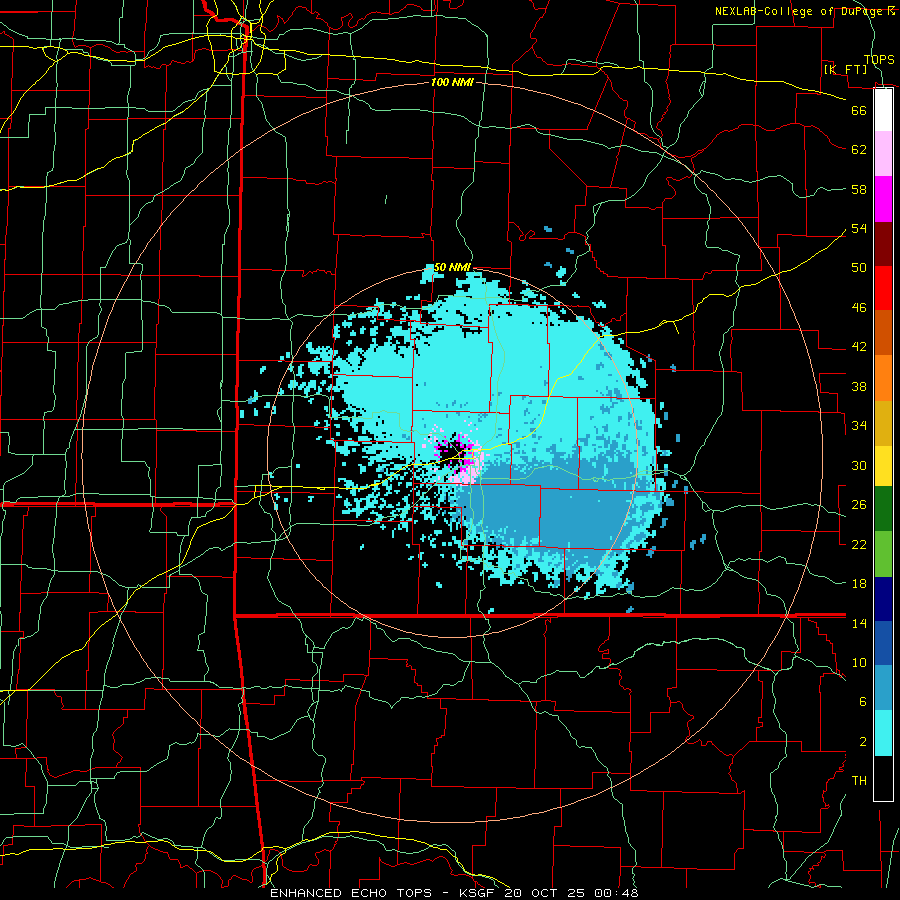This screenshot has height=900, width=900.
Task: Click the 100 NMI range ring label
Action: click(x=452, y=82)
